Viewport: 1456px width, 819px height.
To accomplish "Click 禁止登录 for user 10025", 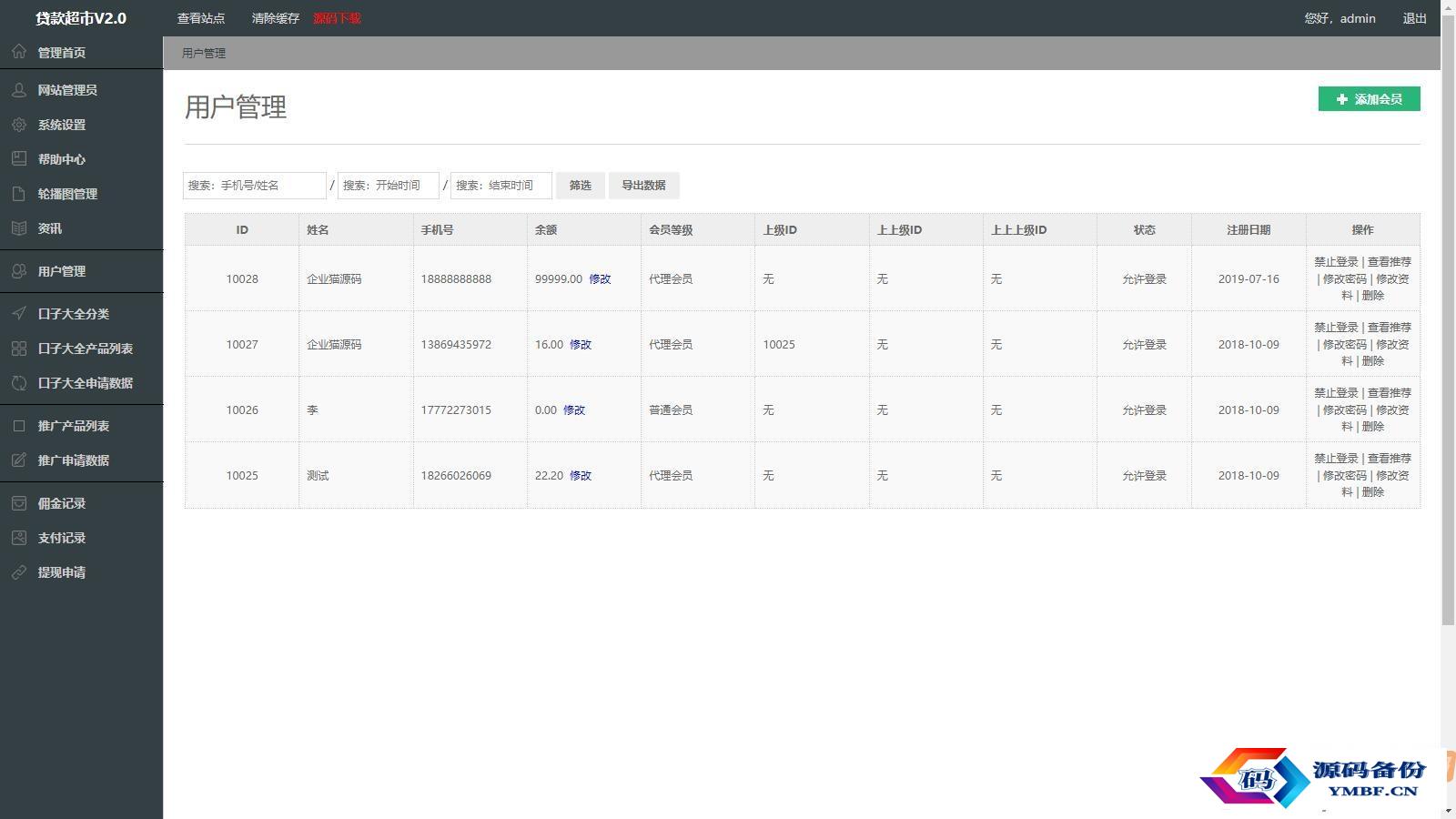I will [1336, 459].
